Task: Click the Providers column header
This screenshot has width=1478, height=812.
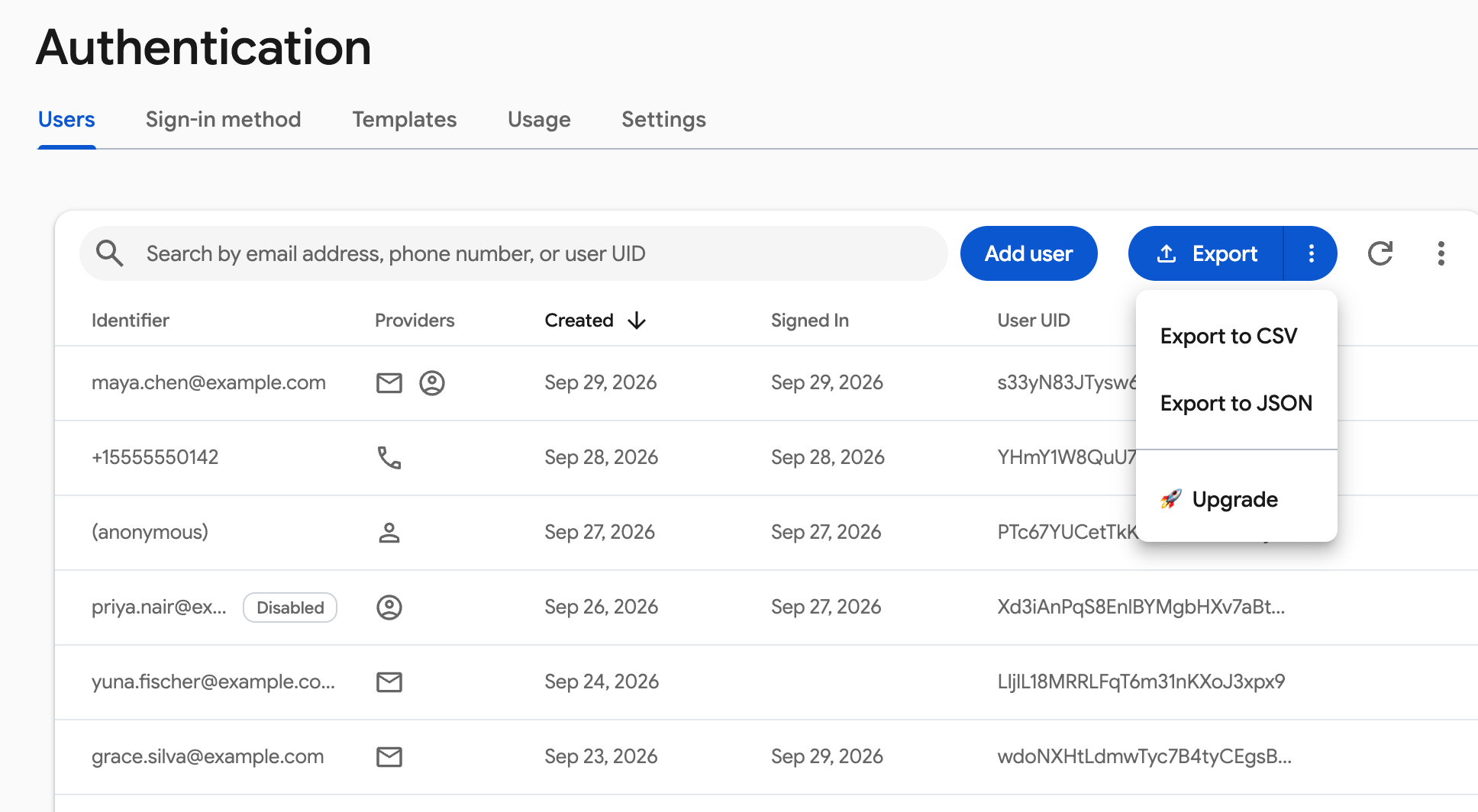Action: coord(415,321)
